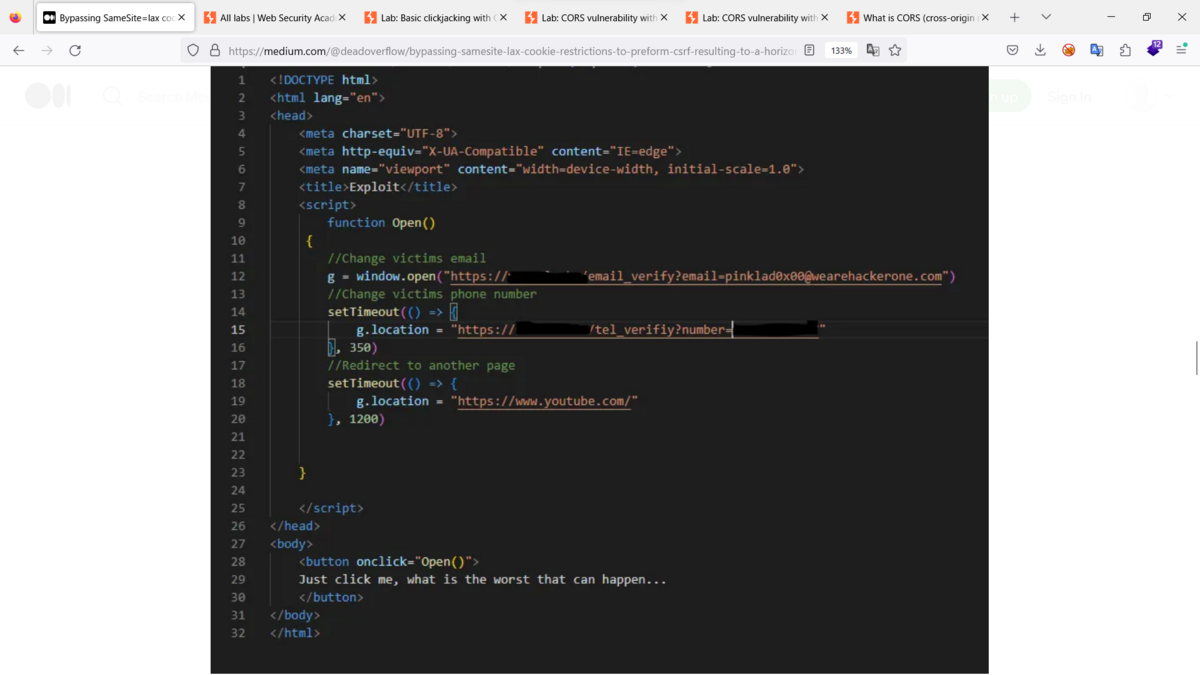Save page to Pocket
The image size is (1200, 675).
pos(1012,50)
